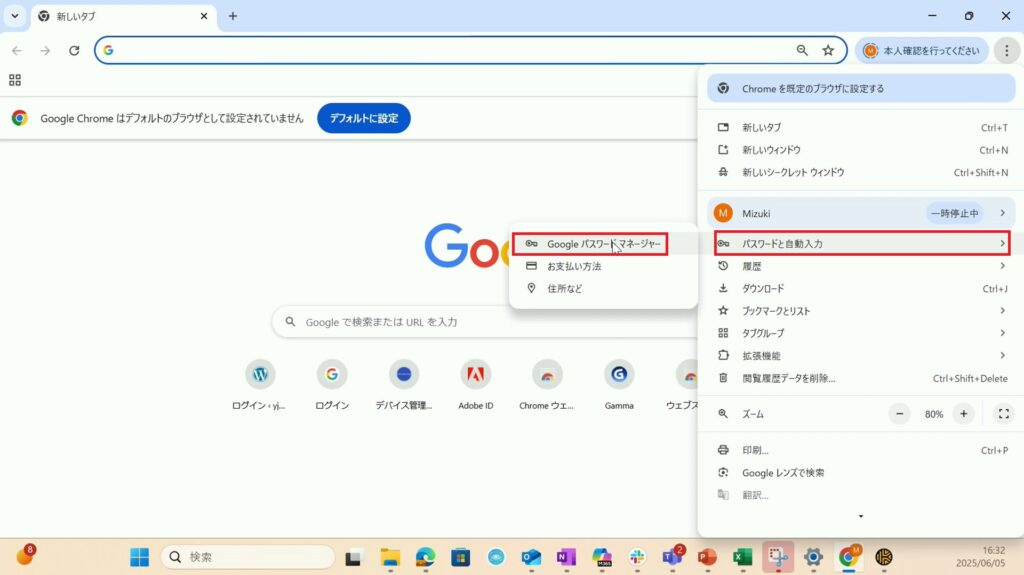
Task: Reload the page with the refresh icon
Action: point(74,50)
